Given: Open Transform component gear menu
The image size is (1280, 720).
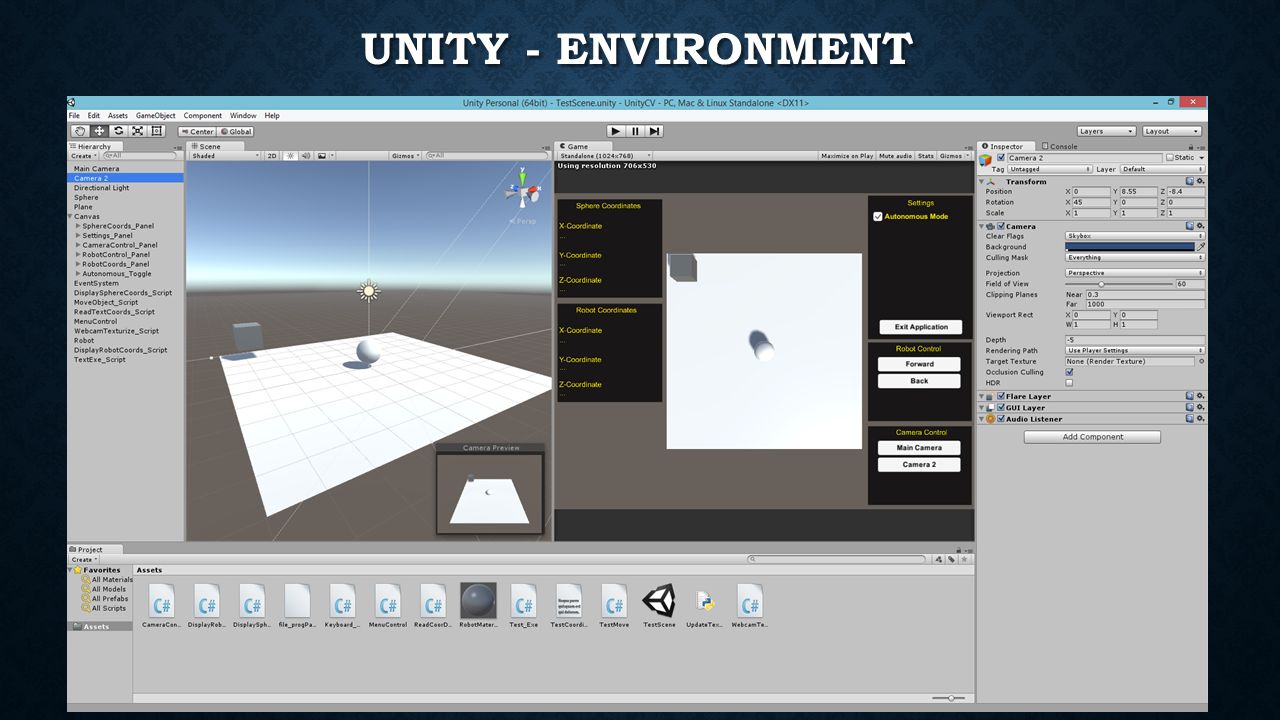Looking at the screenshot, I should click(1201, 181).
